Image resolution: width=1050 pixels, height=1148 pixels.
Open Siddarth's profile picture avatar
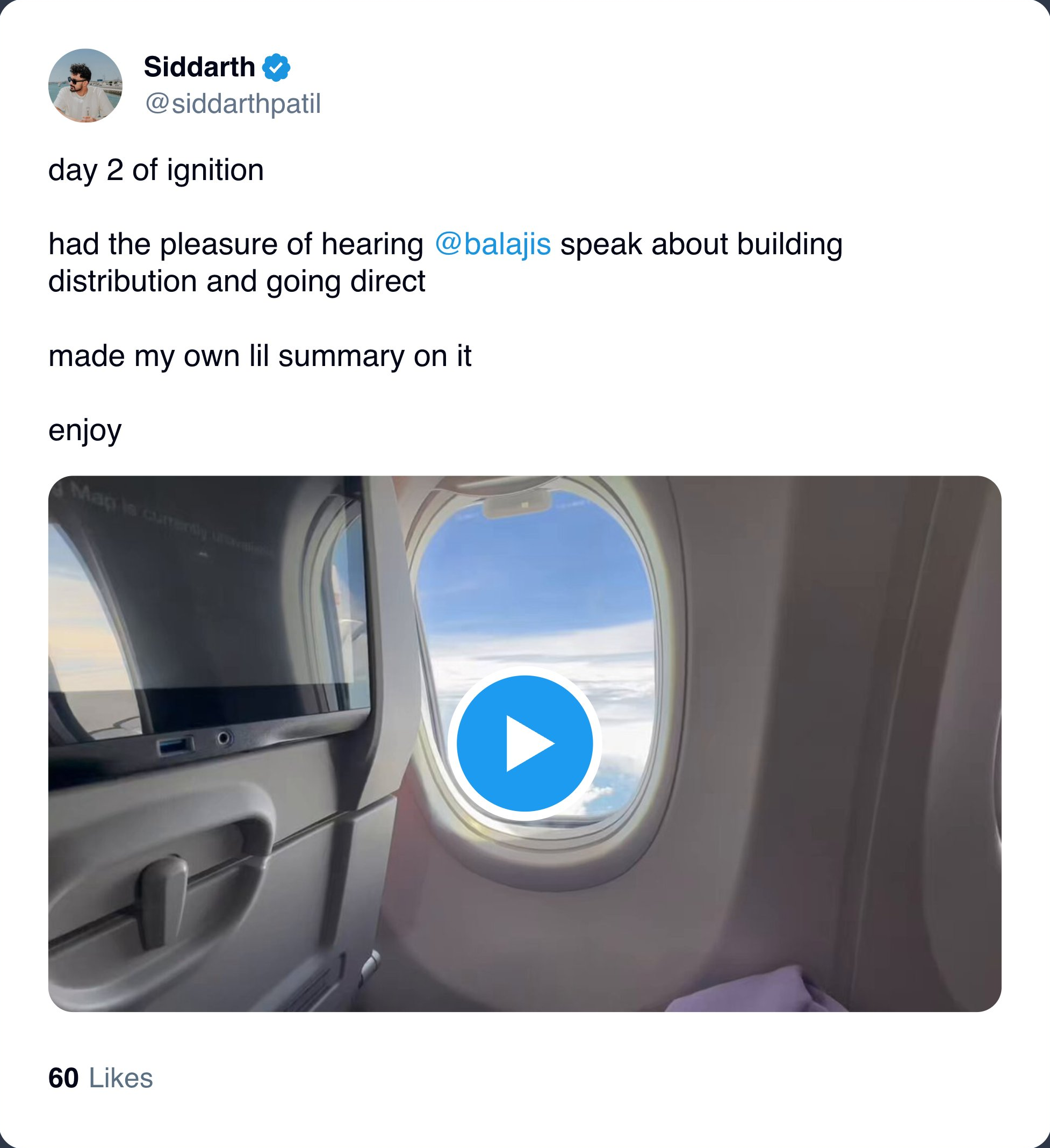85,85
